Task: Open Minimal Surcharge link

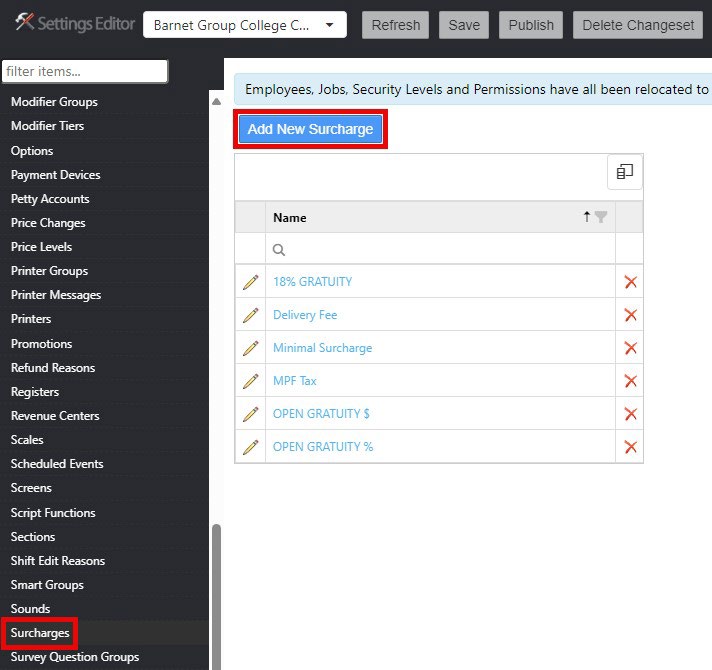Action: [322, 348]
